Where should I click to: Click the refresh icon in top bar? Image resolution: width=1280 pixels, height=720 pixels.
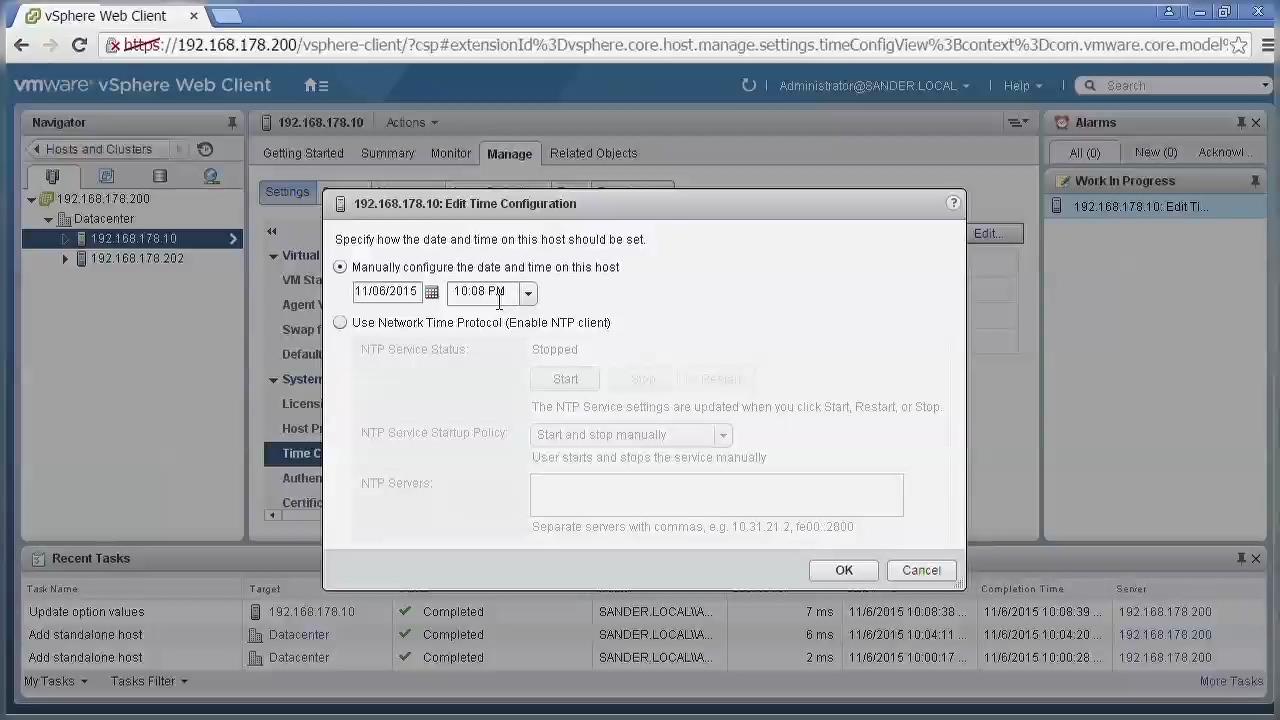click(748, 85)
